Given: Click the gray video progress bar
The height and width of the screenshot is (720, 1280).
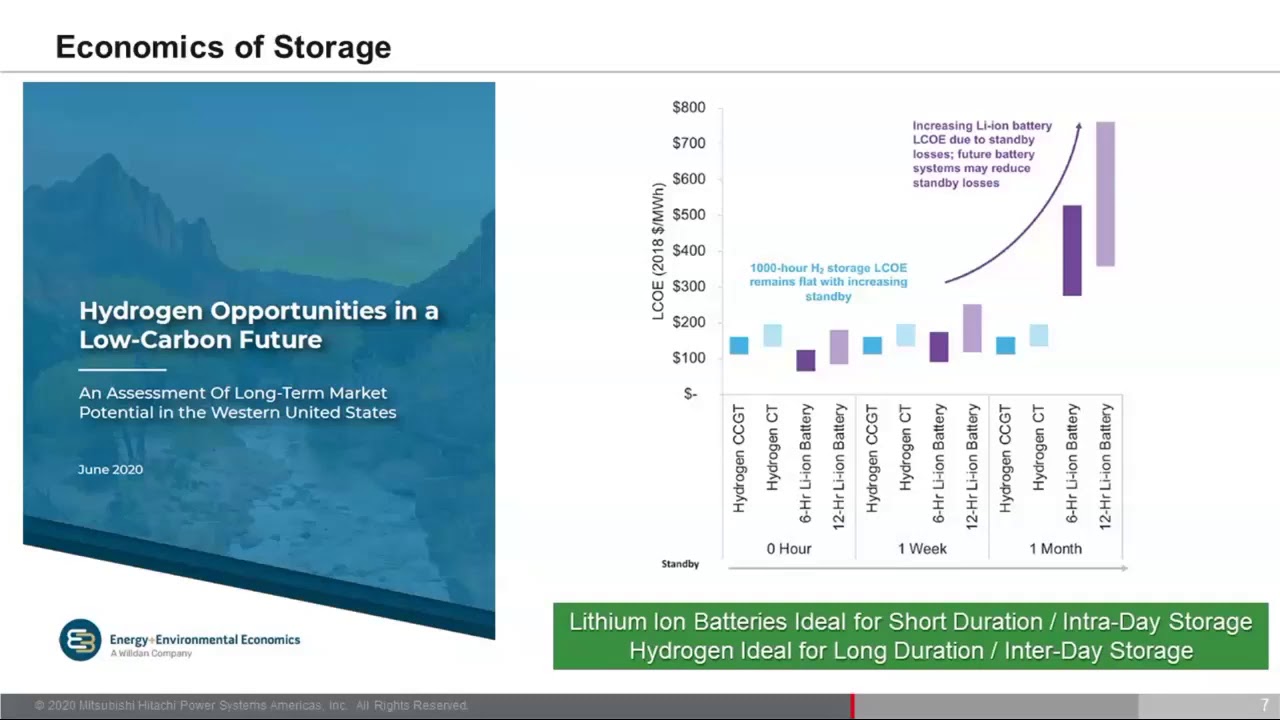Looking at the screenshot, I should 640,706.
